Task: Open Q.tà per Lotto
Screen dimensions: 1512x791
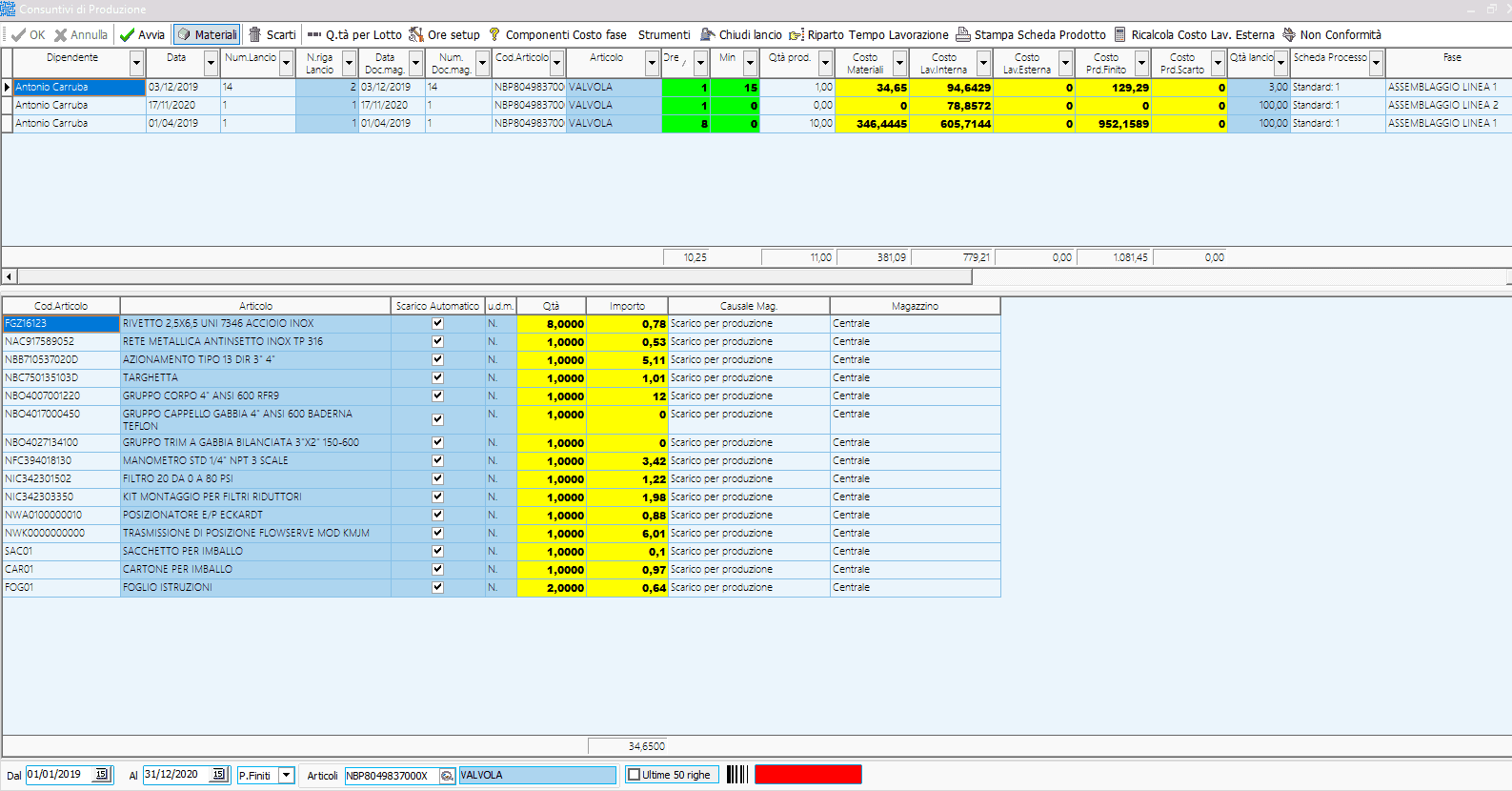Action: [x=354, y=35]
